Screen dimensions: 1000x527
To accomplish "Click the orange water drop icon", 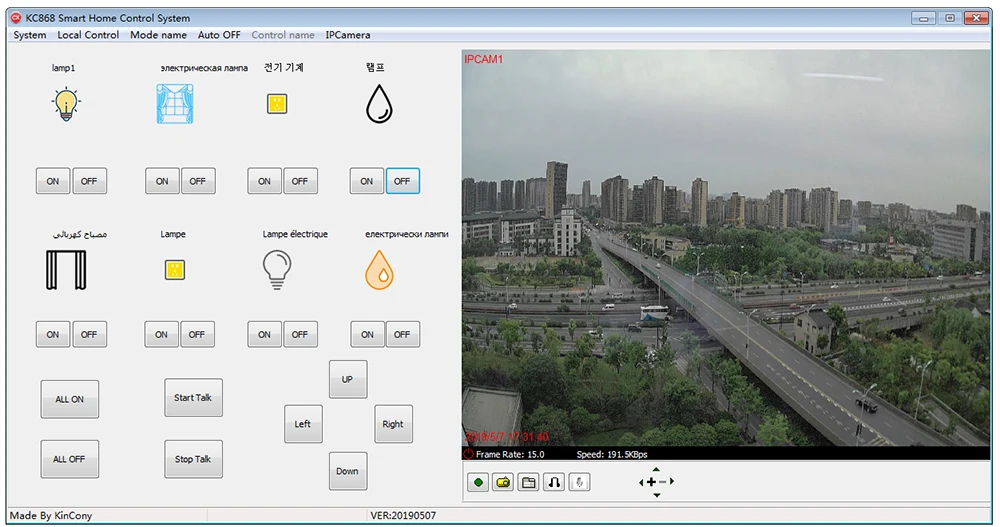I will pos(379,270).
